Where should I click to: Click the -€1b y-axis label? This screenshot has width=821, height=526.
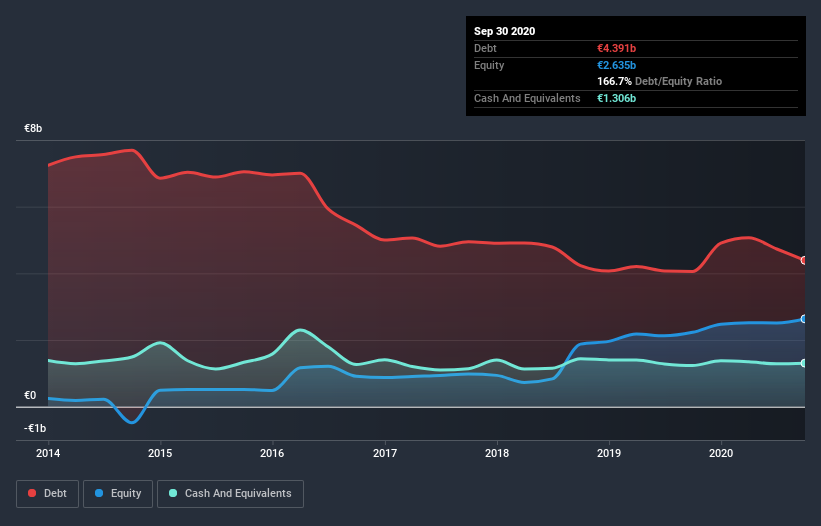pyautogui.click(x=35, y=428)
